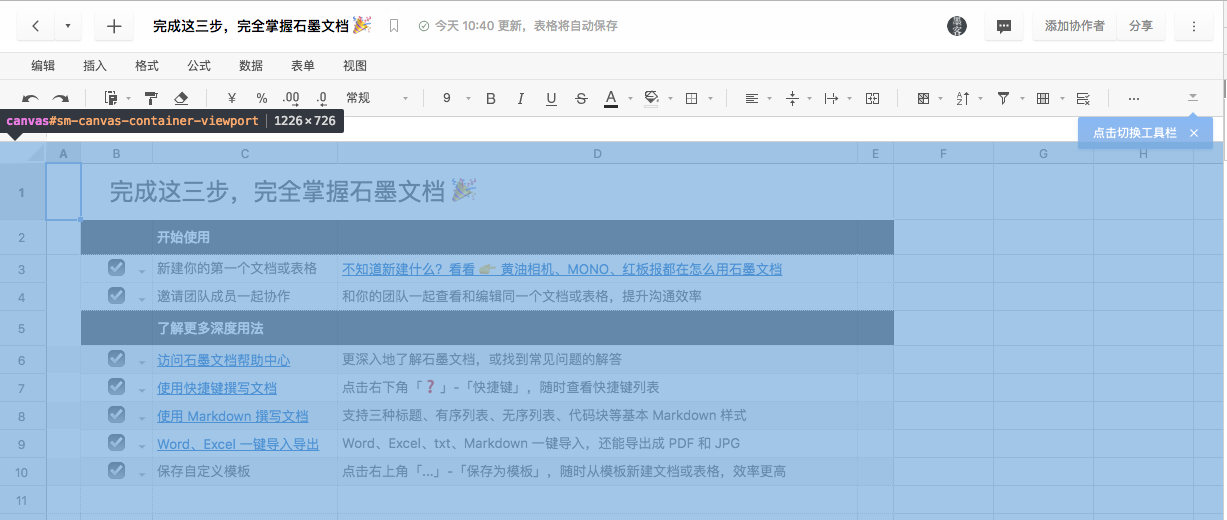The width and height of the screenshot is (1227, 520).
Task: Open the 插入 menu
Action: click(x=95, y=66)
